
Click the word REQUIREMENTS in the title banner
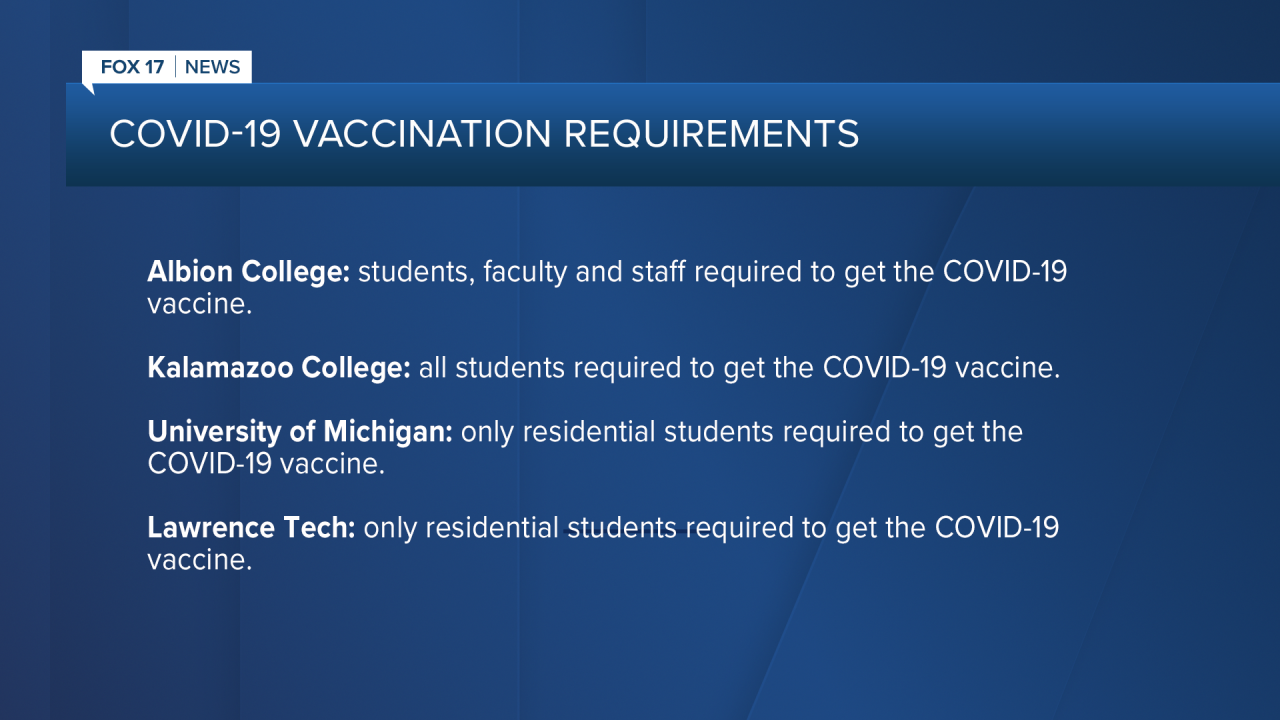coord(712,134)
